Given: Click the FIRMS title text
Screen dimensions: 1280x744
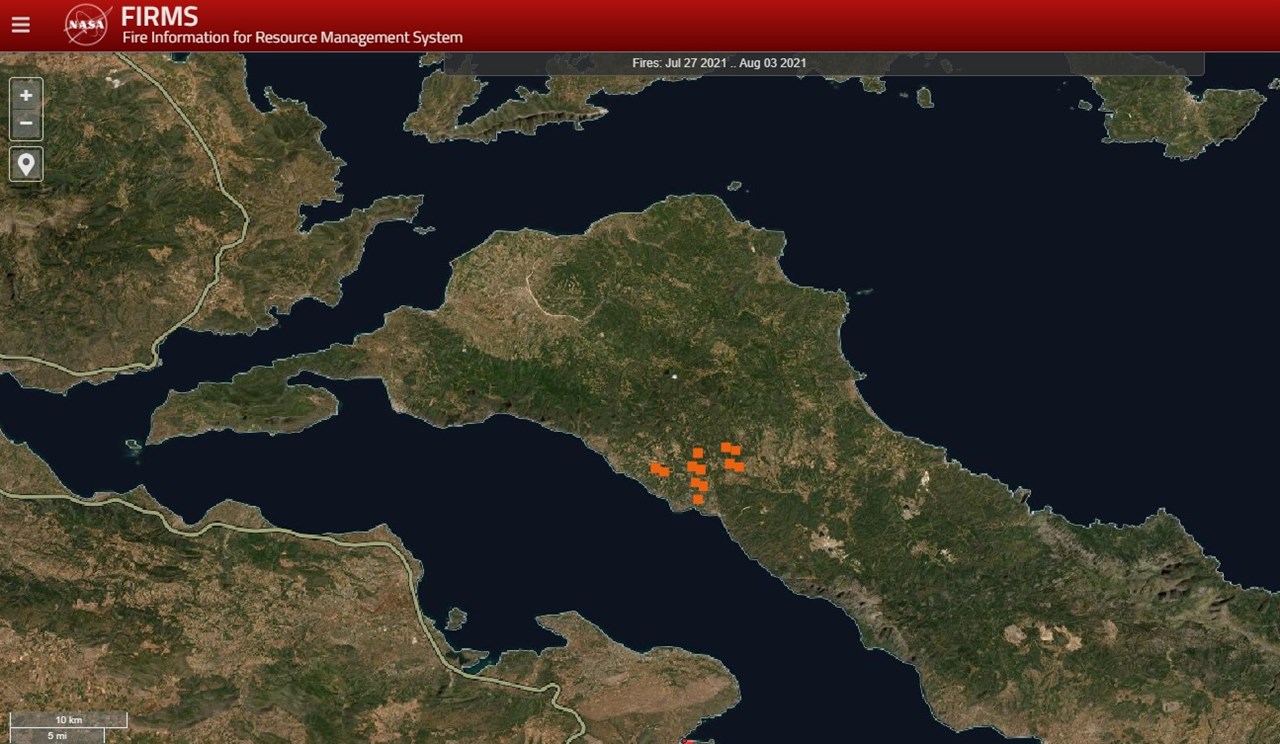Looking at the screenshot, I should pyautogui.click(x=159, y=17).
